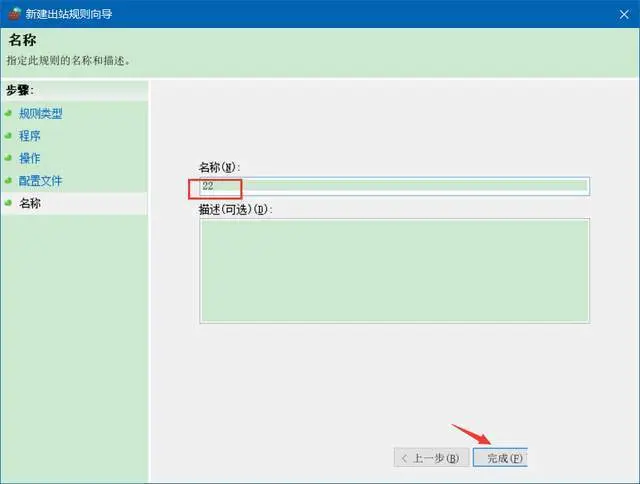This screenshot has width=640, height=484.
Task: Select the 配置文件 step
Action: (41, 181)
